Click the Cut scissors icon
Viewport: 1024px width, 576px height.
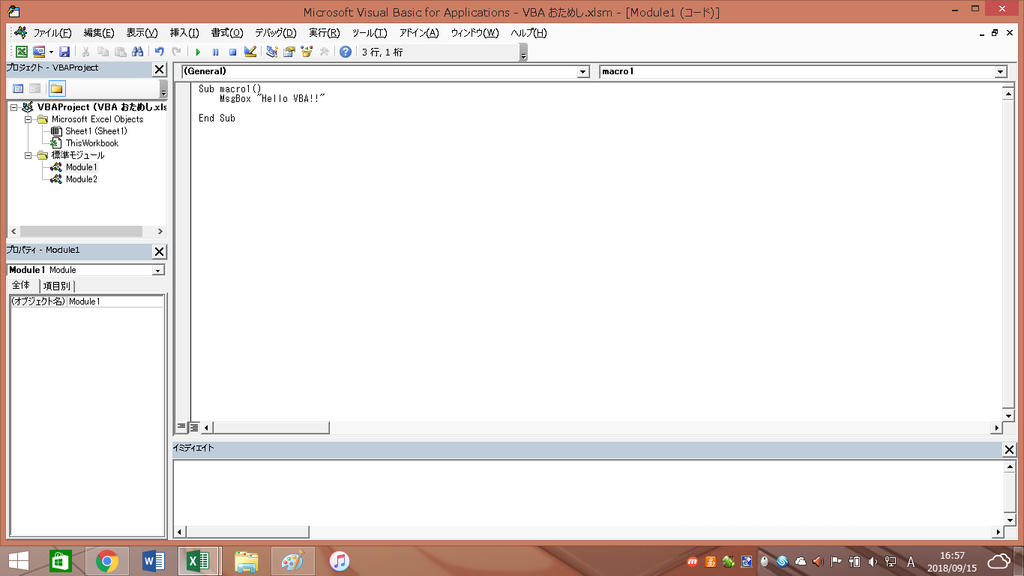click(x=86, y=52)
